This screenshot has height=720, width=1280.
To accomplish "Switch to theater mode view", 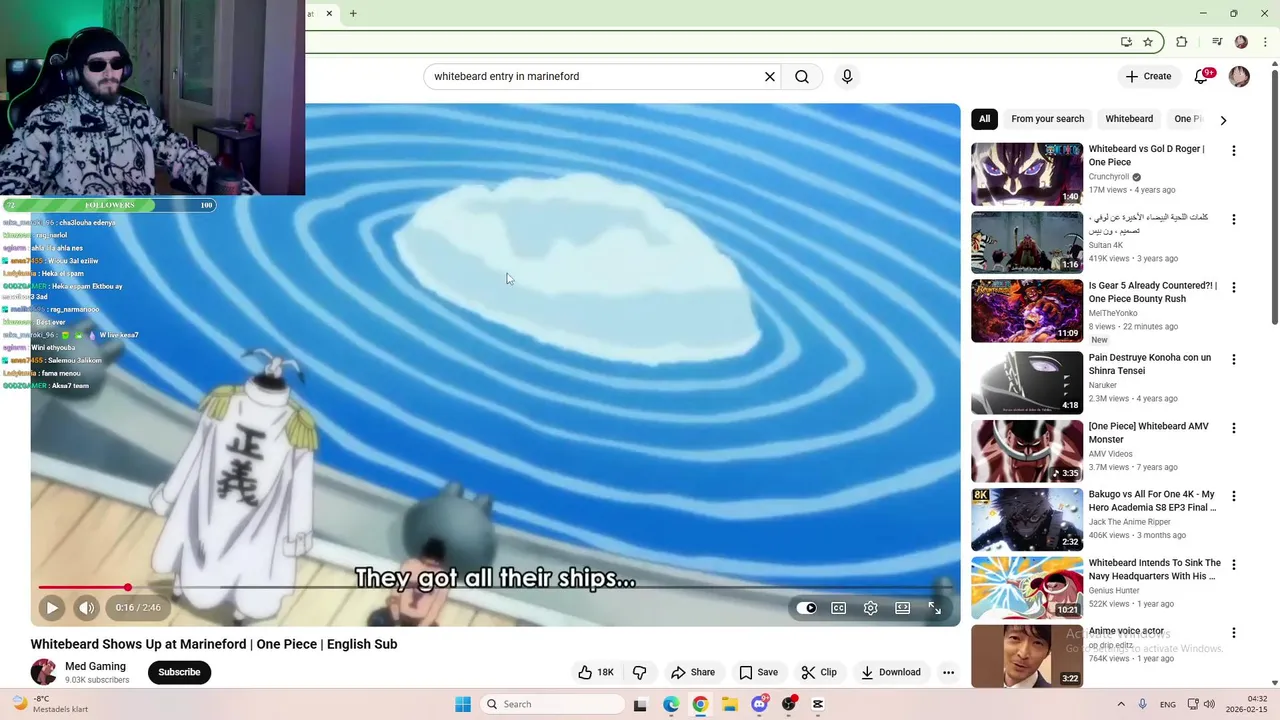I will point(903,608).
